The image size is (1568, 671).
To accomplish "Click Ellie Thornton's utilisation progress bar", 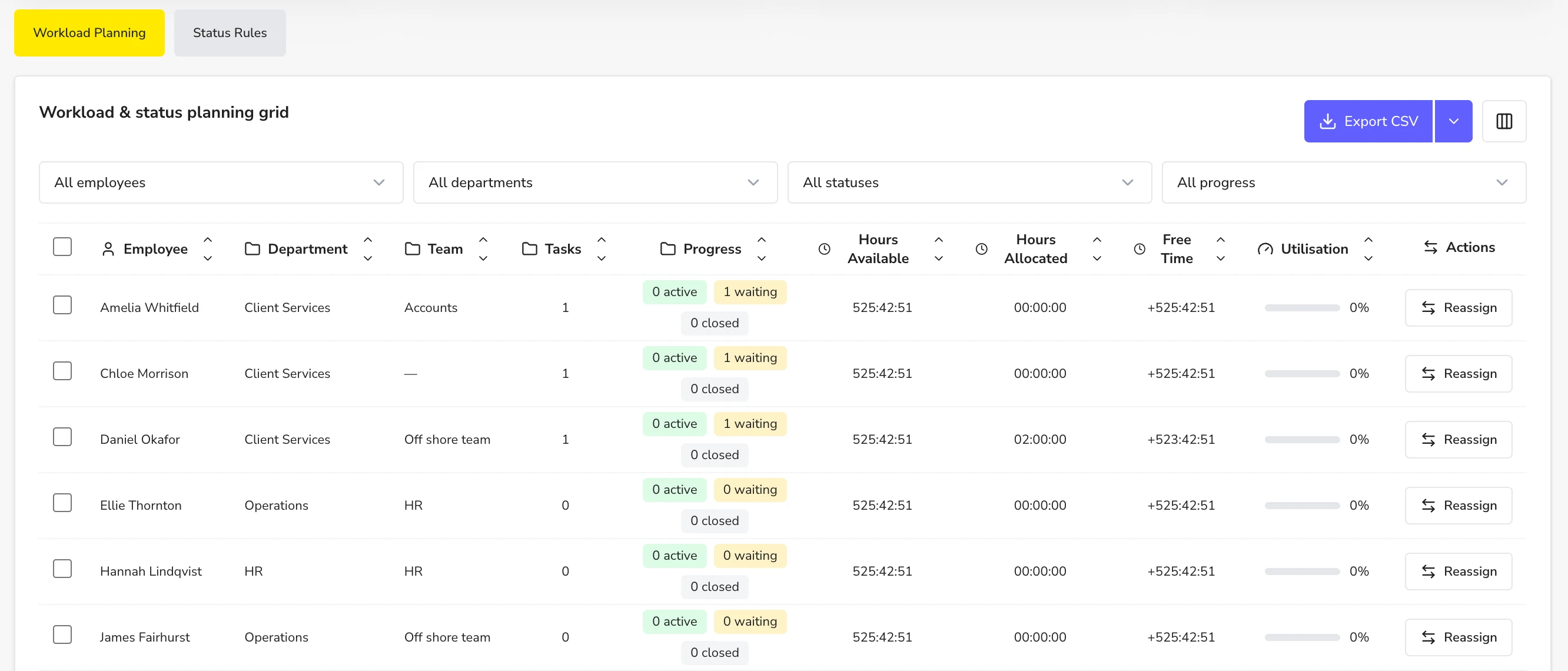I will pyautogui.click(x=1302, y=506).
